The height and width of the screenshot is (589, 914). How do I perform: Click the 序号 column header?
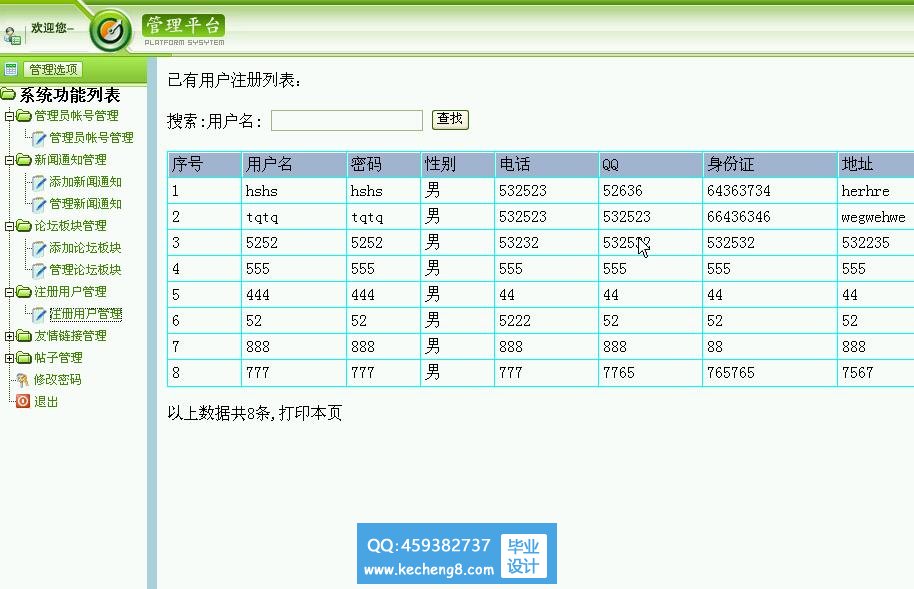click(205, 164)
